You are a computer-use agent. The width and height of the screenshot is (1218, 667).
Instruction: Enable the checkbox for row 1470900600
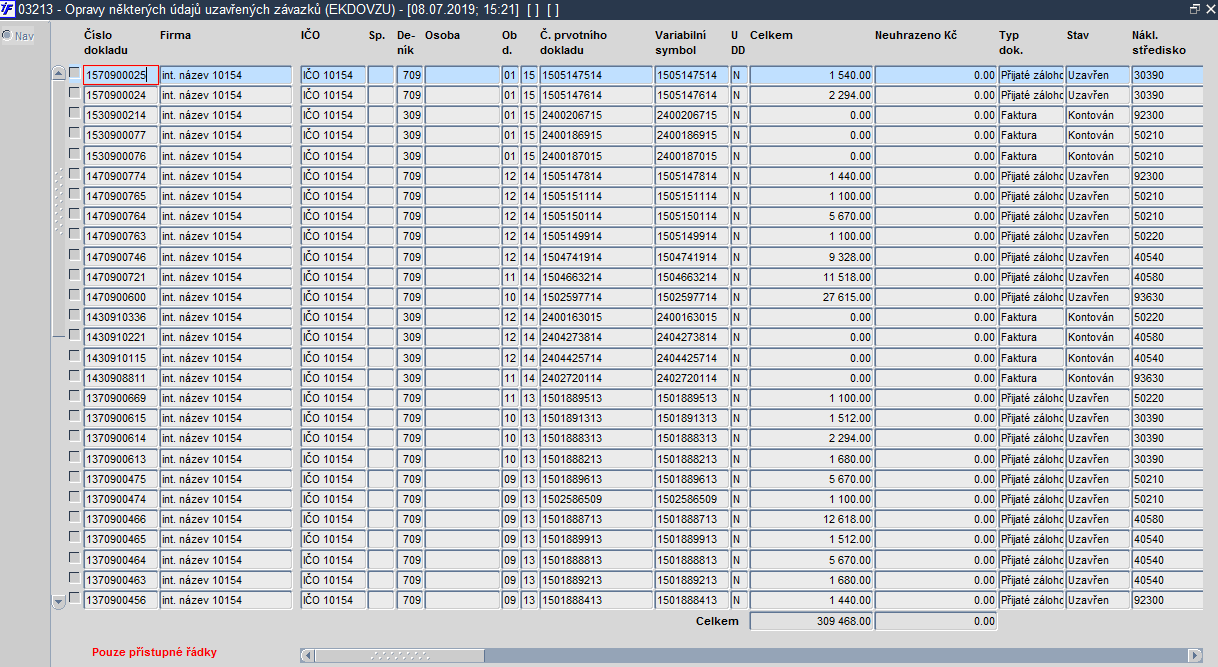click(x=74, y=295)
